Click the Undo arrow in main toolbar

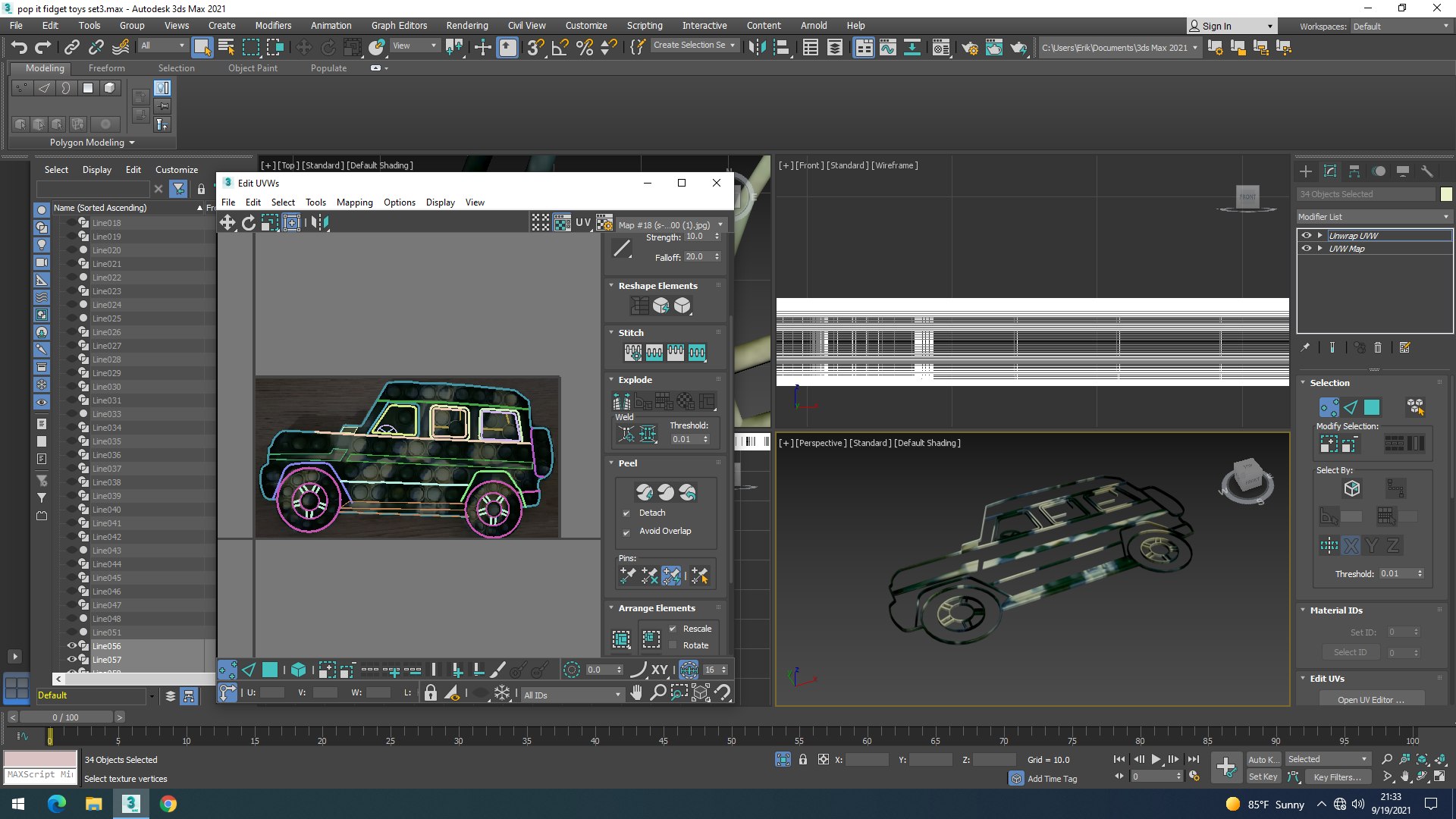point(18,47)
